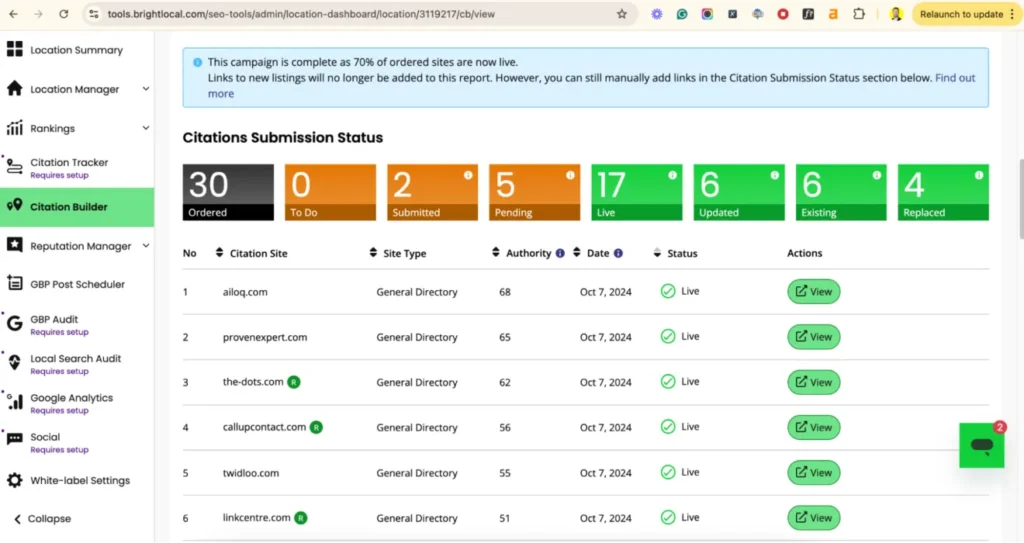
Task: Expand the Reputation Manager submenu
Action: (x=145, y=246)
